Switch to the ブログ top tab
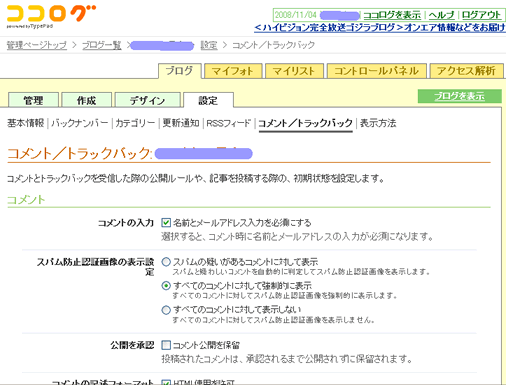Screen dimensions: 506x385 180,71
